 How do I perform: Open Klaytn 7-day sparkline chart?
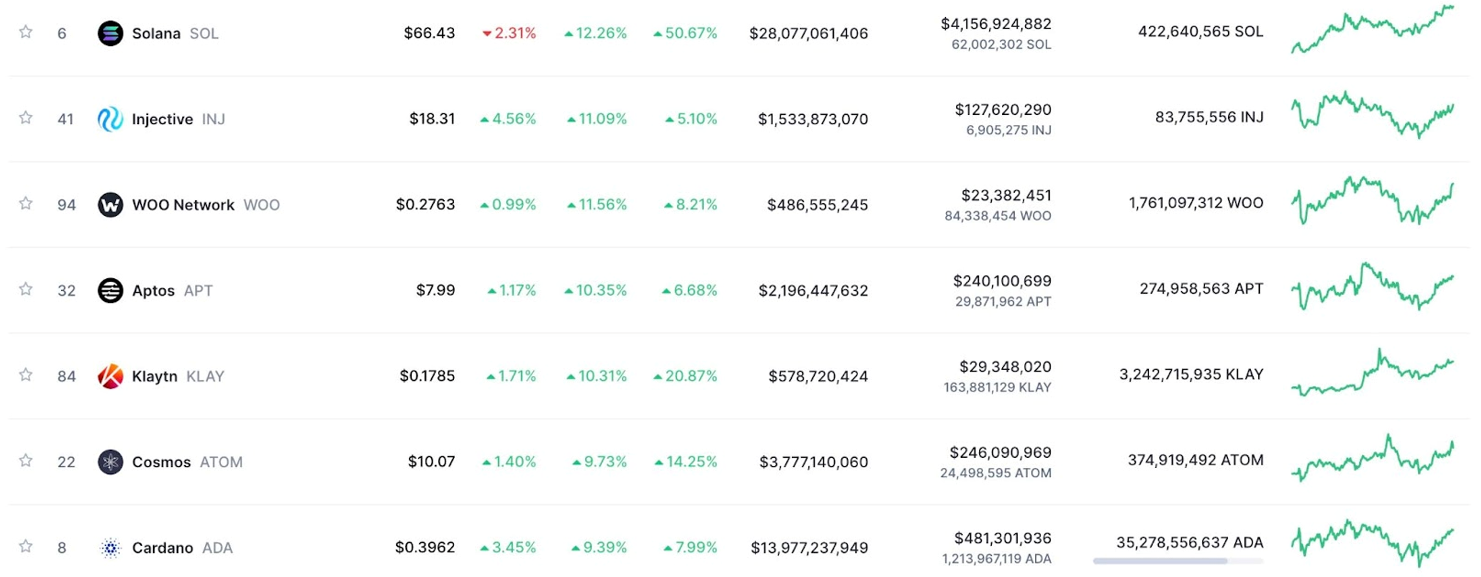click(1372, 373)
